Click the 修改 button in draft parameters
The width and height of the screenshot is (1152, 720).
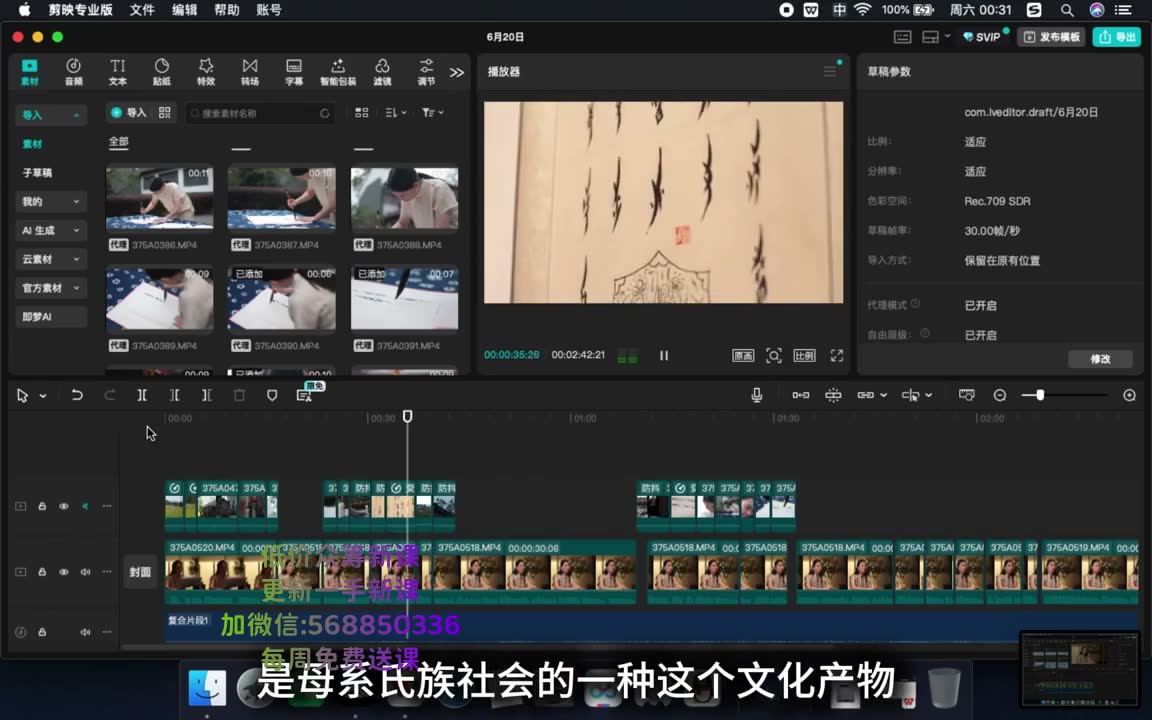coord(1100,359)
